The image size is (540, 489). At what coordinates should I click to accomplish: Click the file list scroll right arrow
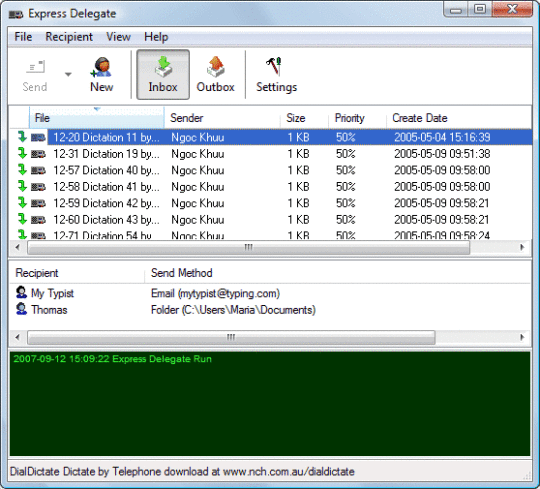(x=522, y=247)
